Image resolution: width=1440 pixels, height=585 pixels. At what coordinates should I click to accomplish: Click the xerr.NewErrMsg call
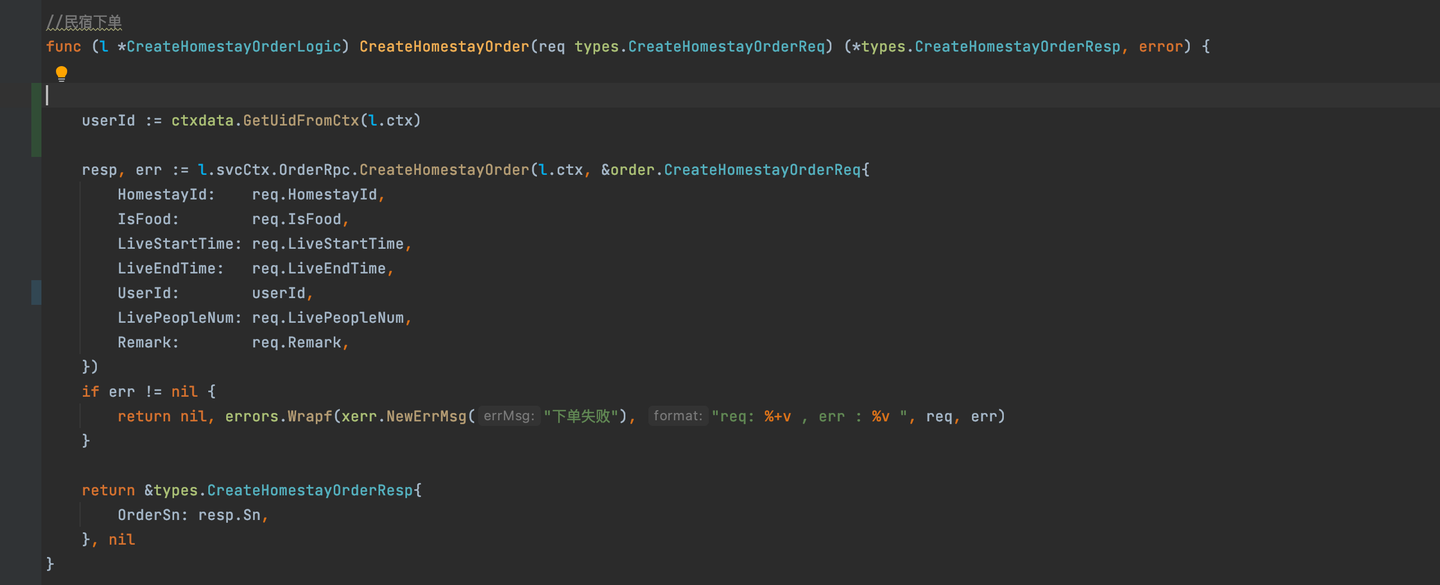click(404, 416)
